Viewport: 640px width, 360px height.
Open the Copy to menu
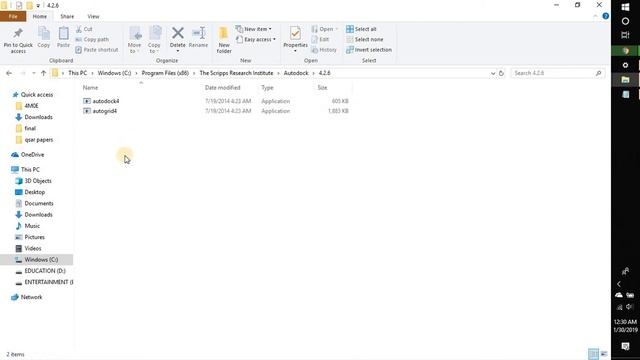click(154, 40)
